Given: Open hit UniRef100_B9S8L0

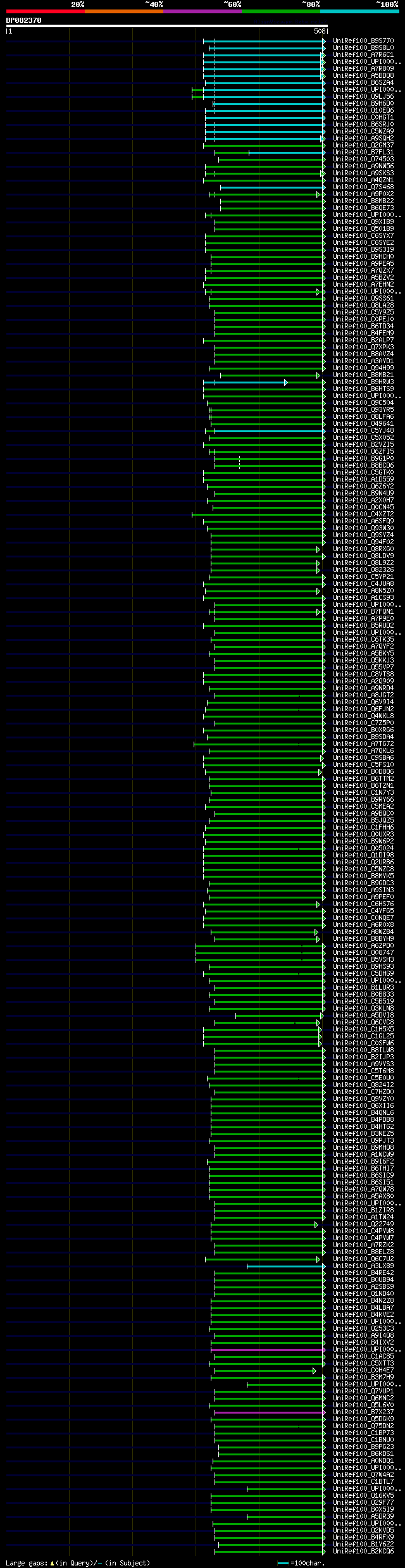Looking at the screenshot, I should coord(363,48).
